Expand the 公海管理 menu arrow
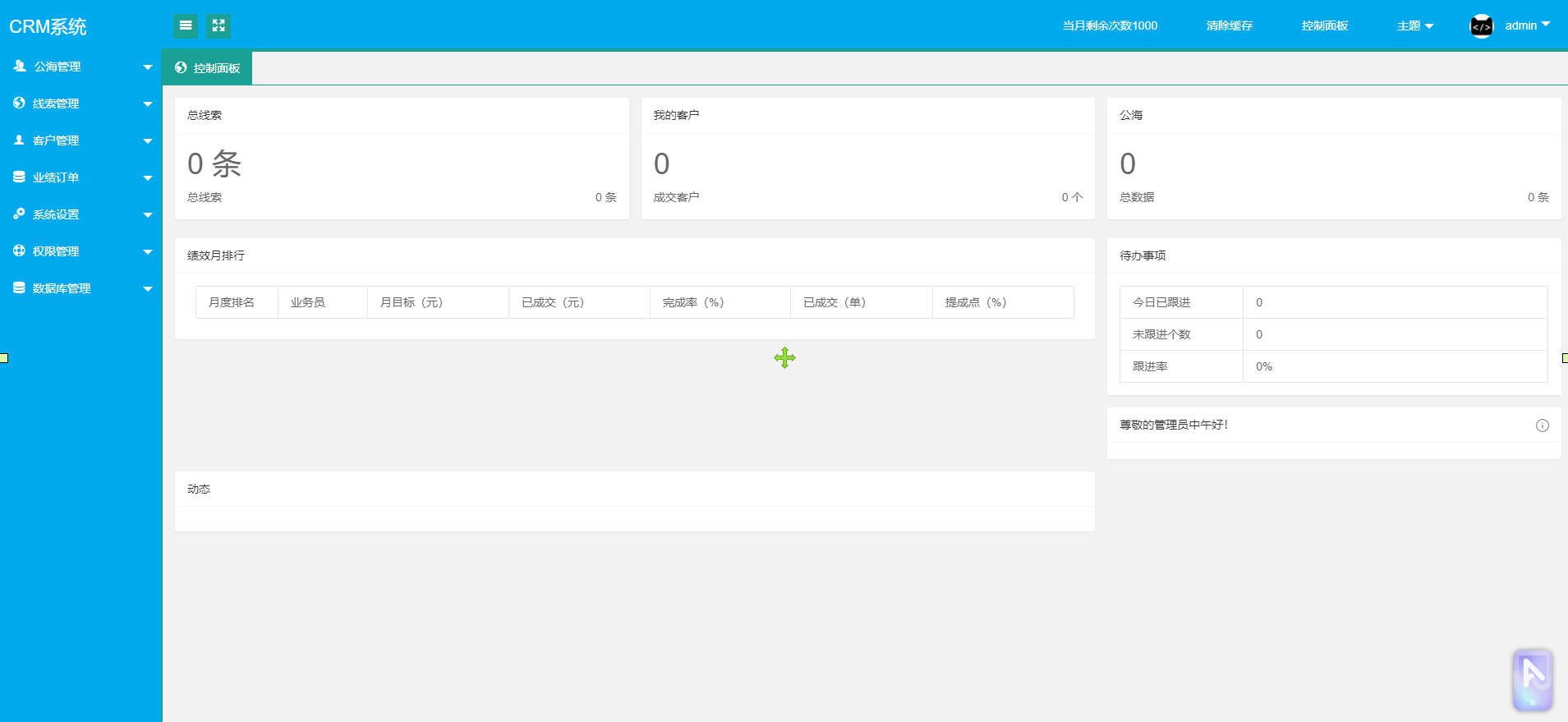The height and width of the screenshot is (722, 1568). click(x=148, y=67)
